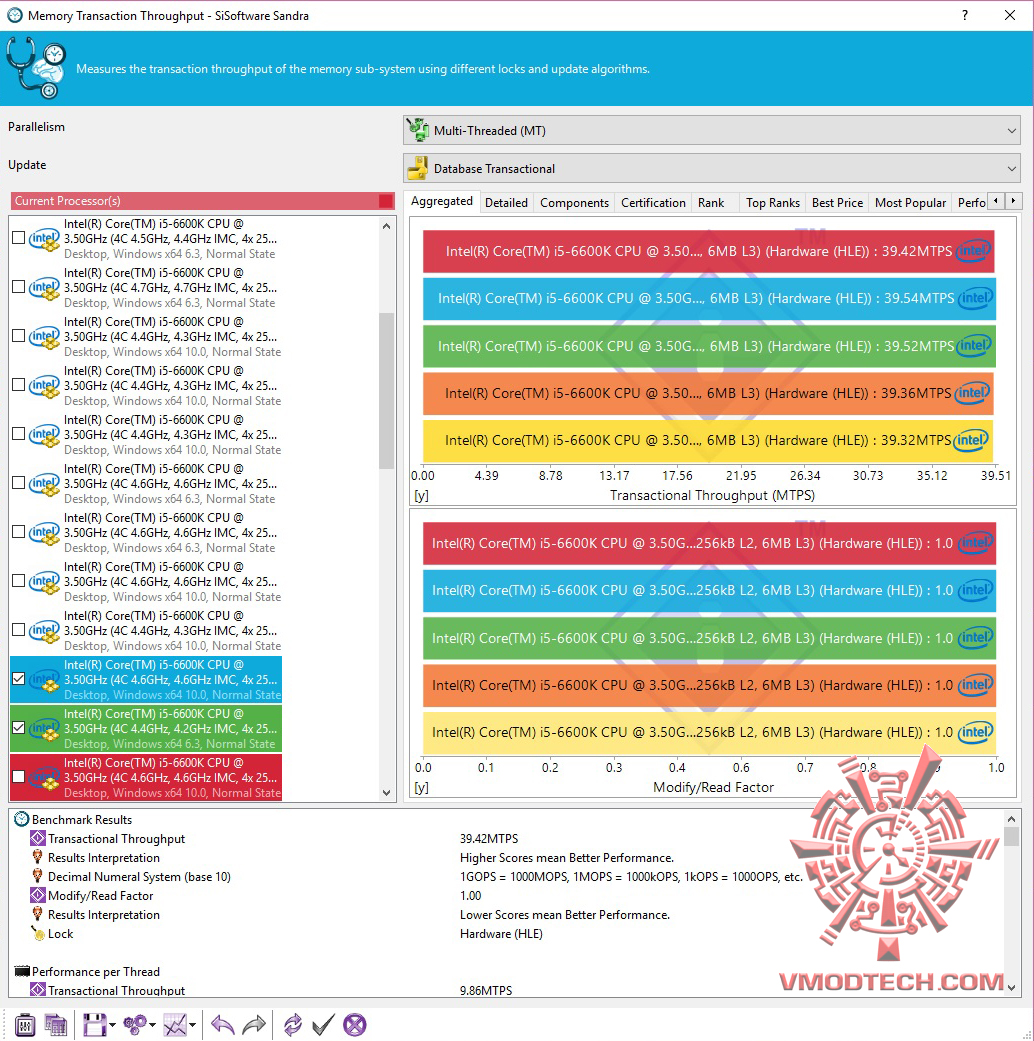
Task: Click Intel logo on the 39.32MTPS yellow bar
Action: [x=970, y=440]
